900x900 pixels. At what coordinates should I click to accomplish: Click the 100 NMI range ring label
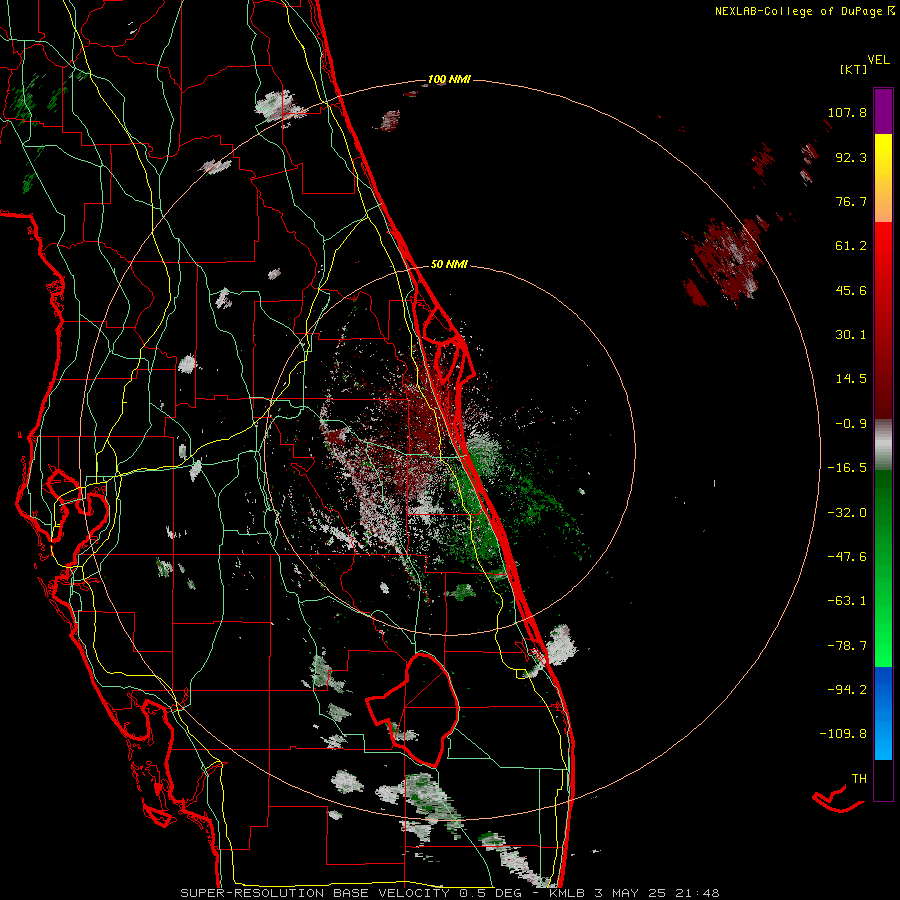point(449,79)
